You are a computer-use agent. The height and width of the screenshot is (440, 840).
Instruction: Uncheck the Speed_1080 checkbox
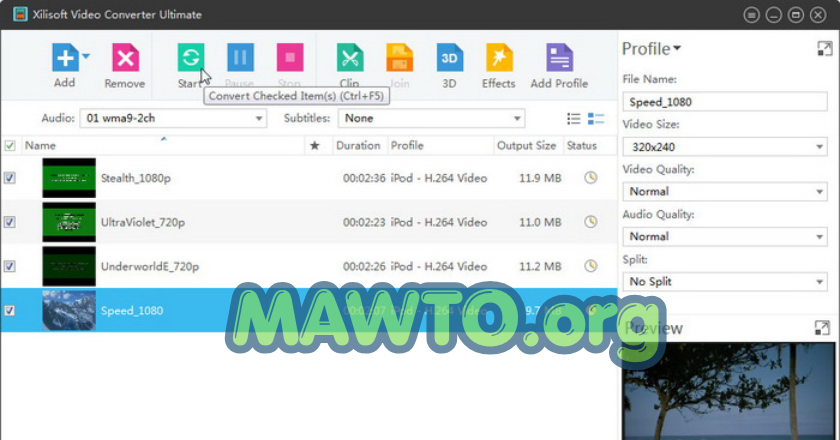point(10,310)
